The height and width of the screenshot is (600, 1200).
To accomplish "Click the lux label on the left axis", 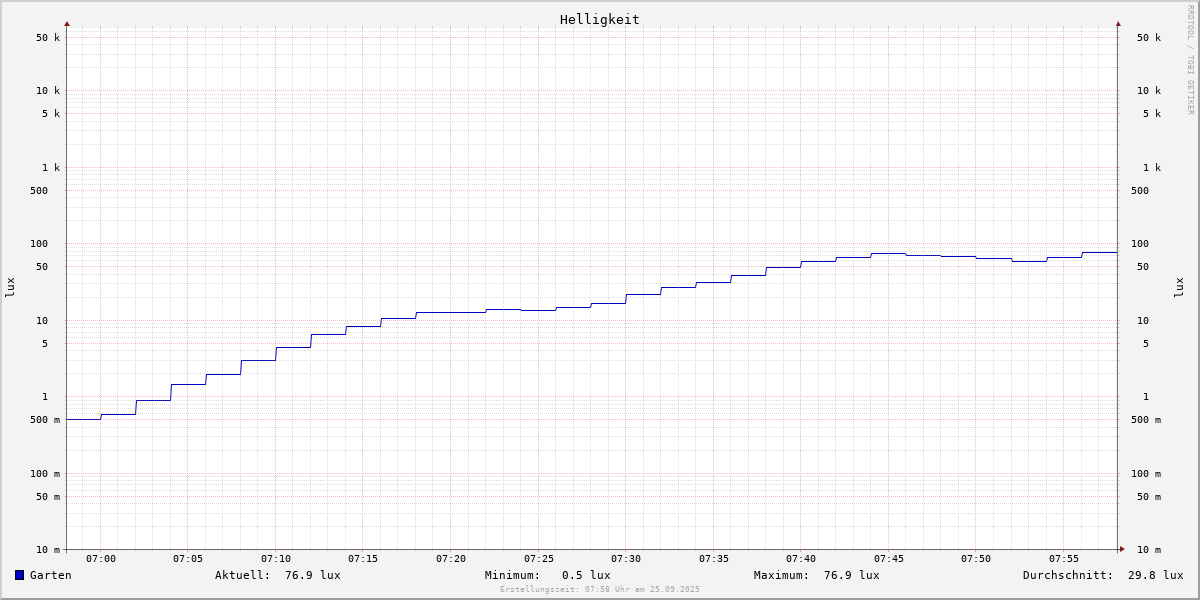I will 10,287.
